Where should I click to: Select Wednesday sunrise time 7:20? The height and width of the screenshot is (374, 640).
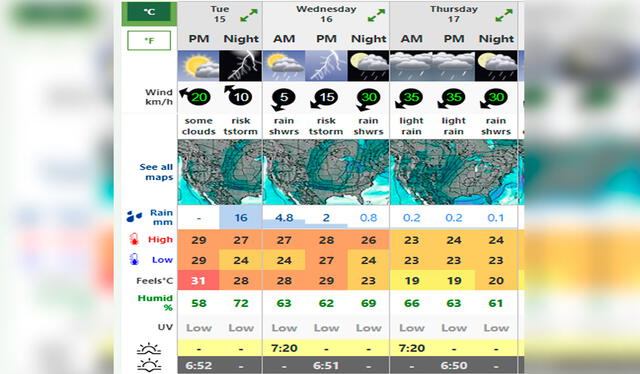coord(284,348)
